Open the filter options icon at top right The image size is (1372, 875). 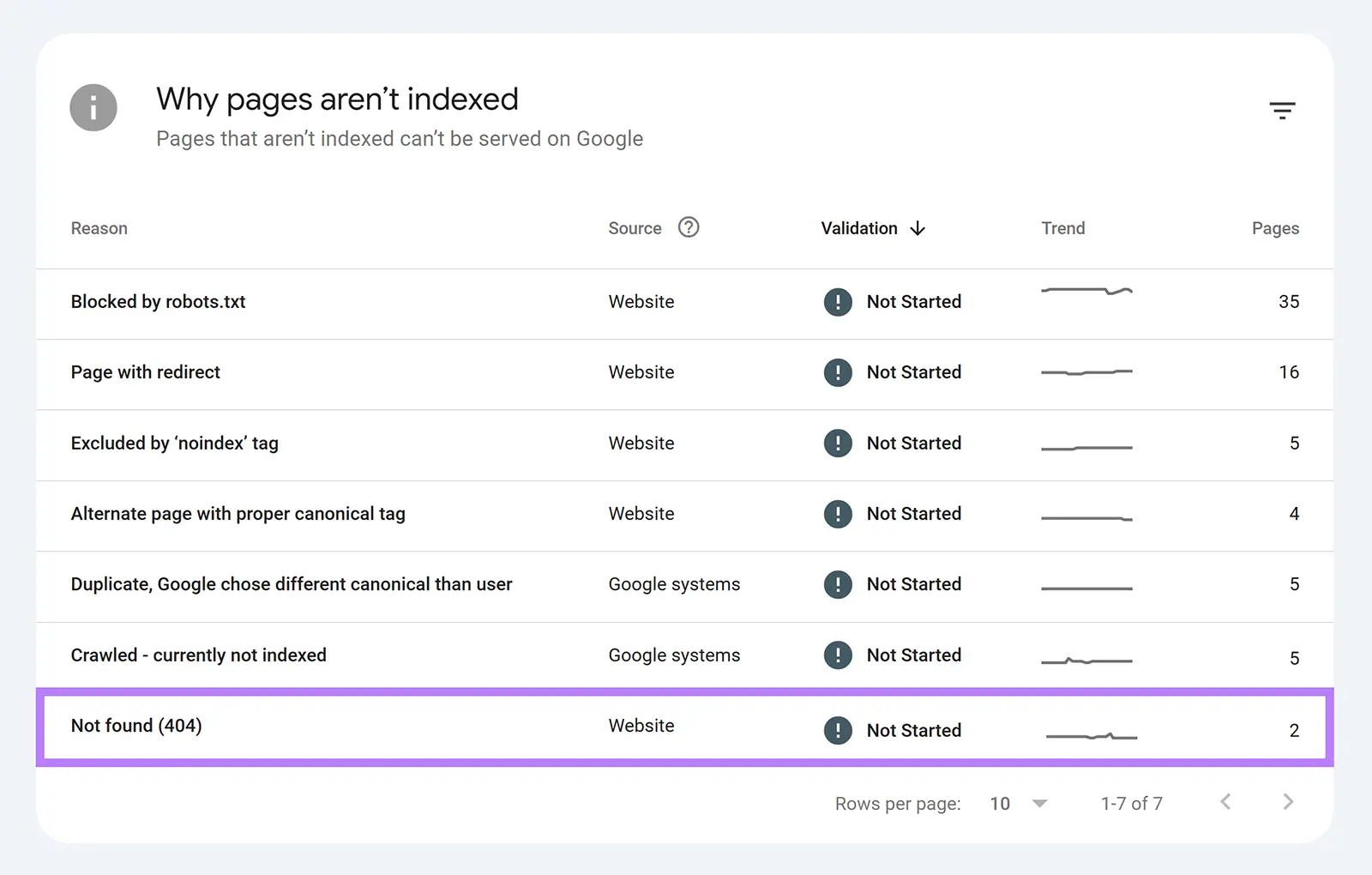coord(1282,110)
